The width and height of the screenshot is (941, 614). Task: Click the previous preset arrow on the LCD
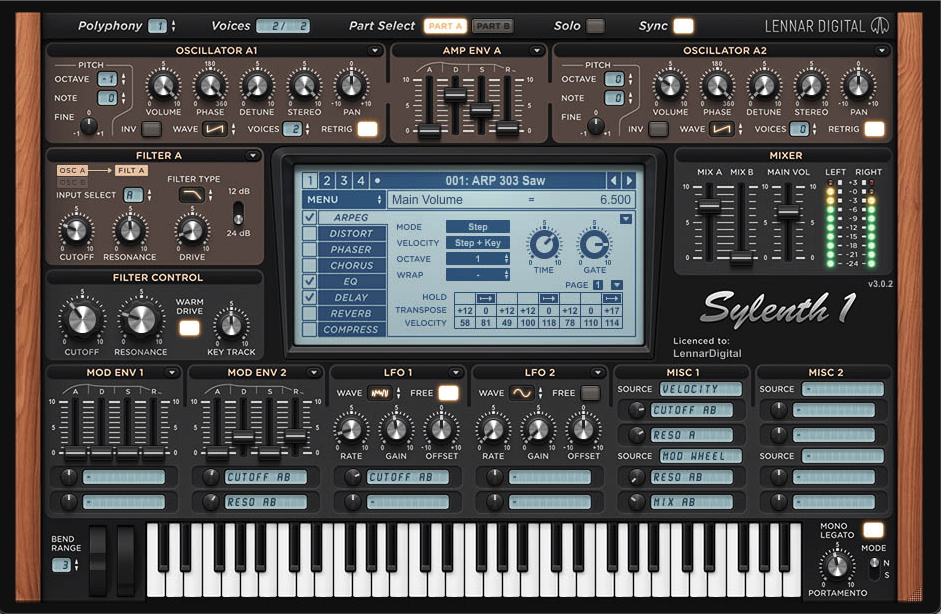point(612,180)
